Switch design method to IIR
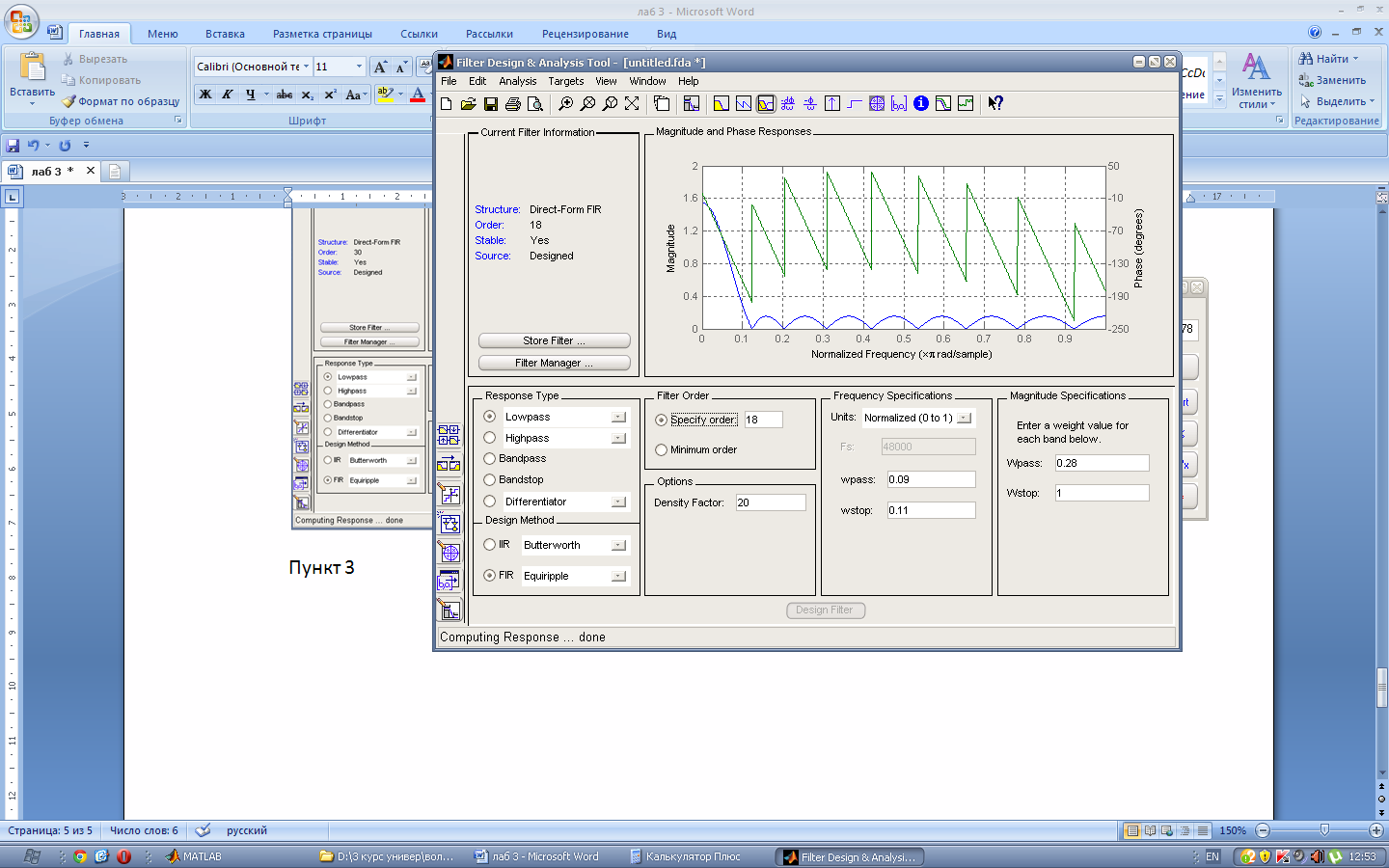Viewport: 1389px width, 868px height. tap(490, 545)
